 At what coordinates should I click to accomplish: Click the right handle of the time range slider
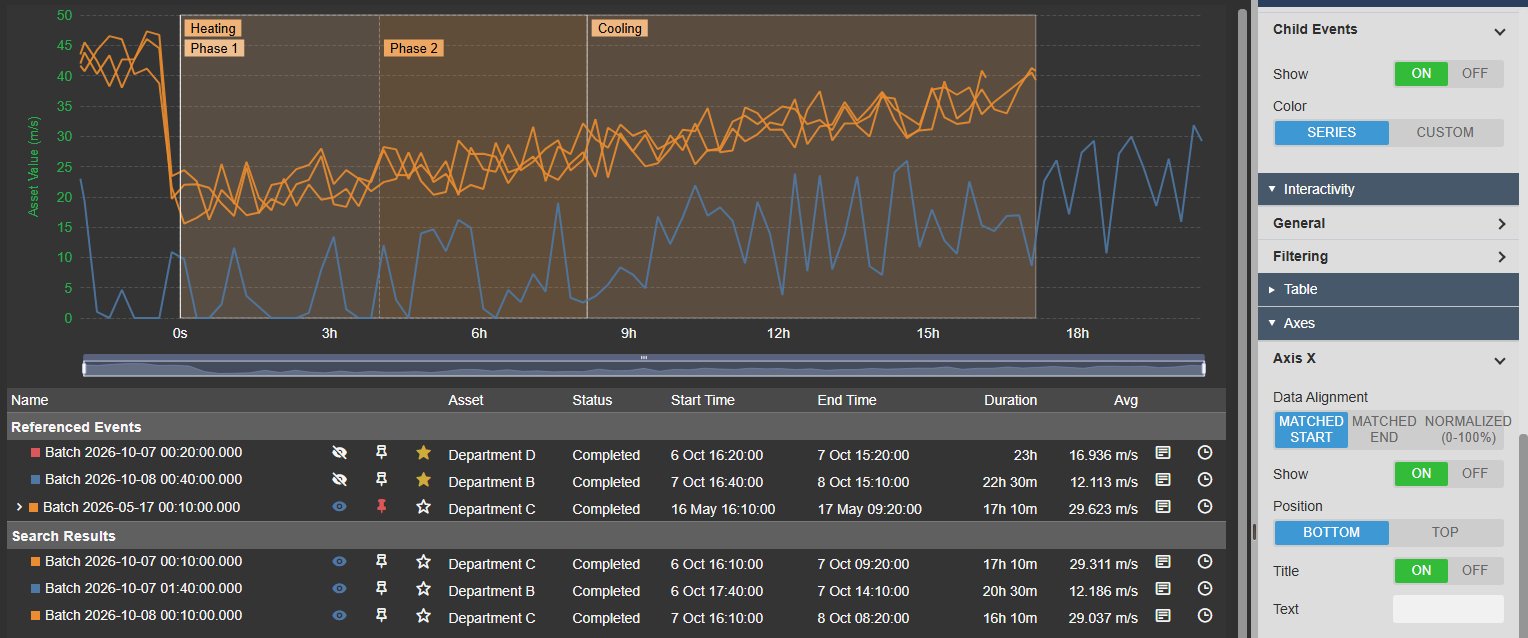click(1203, 368)
